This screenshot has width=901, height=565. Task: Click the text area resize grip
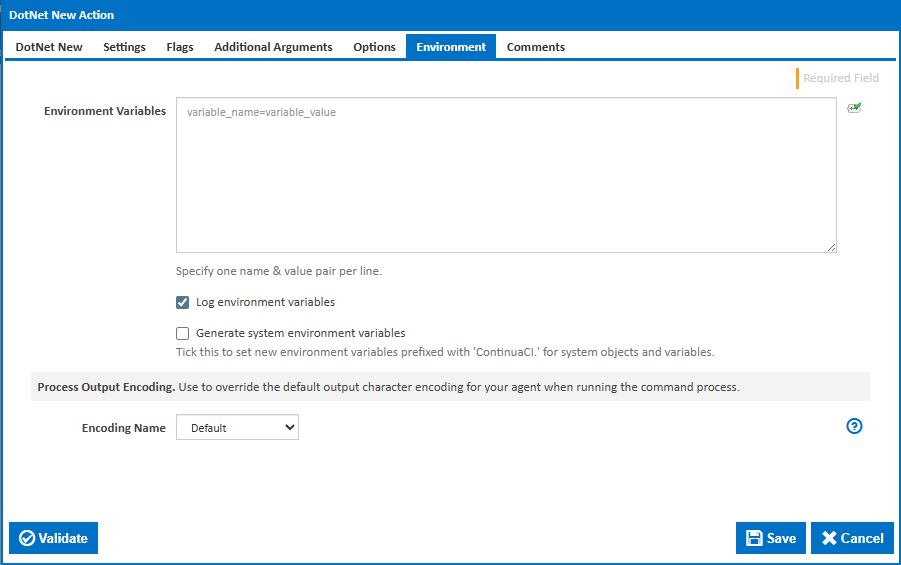[x=831, y=248]
